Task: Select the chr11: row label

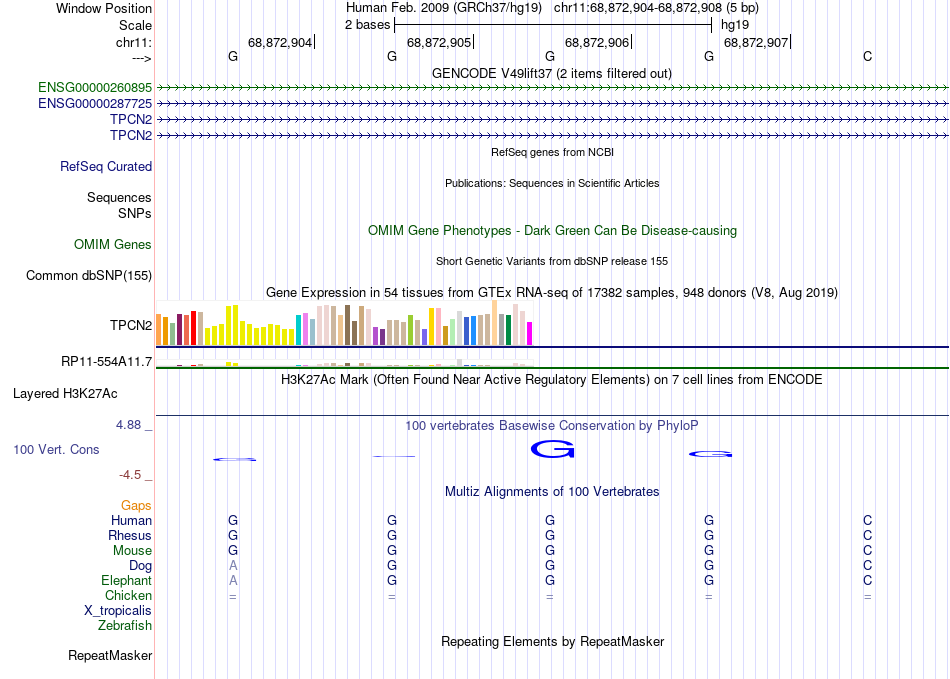Action: pyautogui.click(x=134, y=42)
